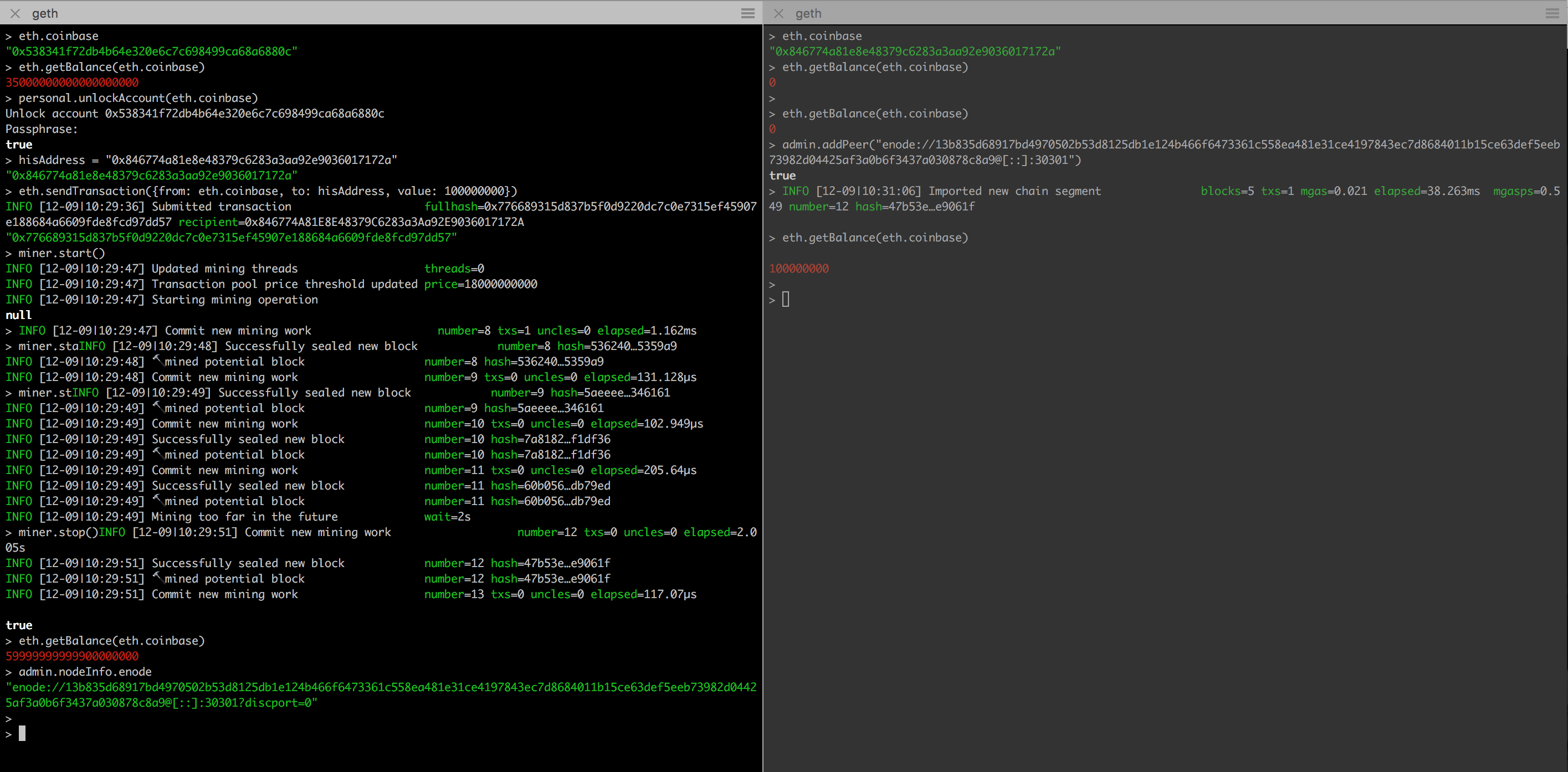This screenshot has width=1568, height=772.
Task: Select the right geth tab title
Action: point(808,13)
